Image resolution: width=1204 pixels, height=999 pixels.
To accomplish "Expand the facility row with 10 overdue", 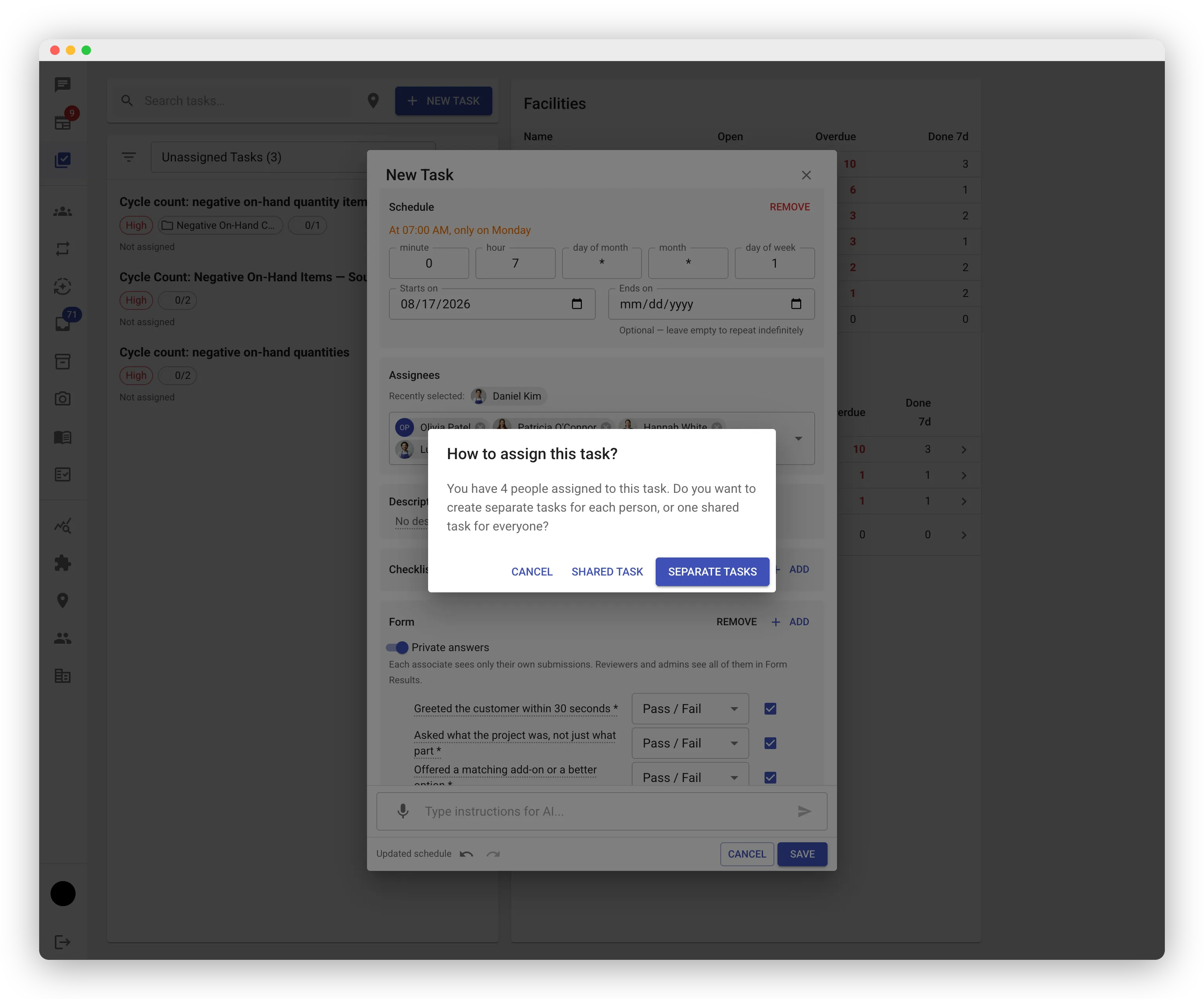I will tap(964, 450).
